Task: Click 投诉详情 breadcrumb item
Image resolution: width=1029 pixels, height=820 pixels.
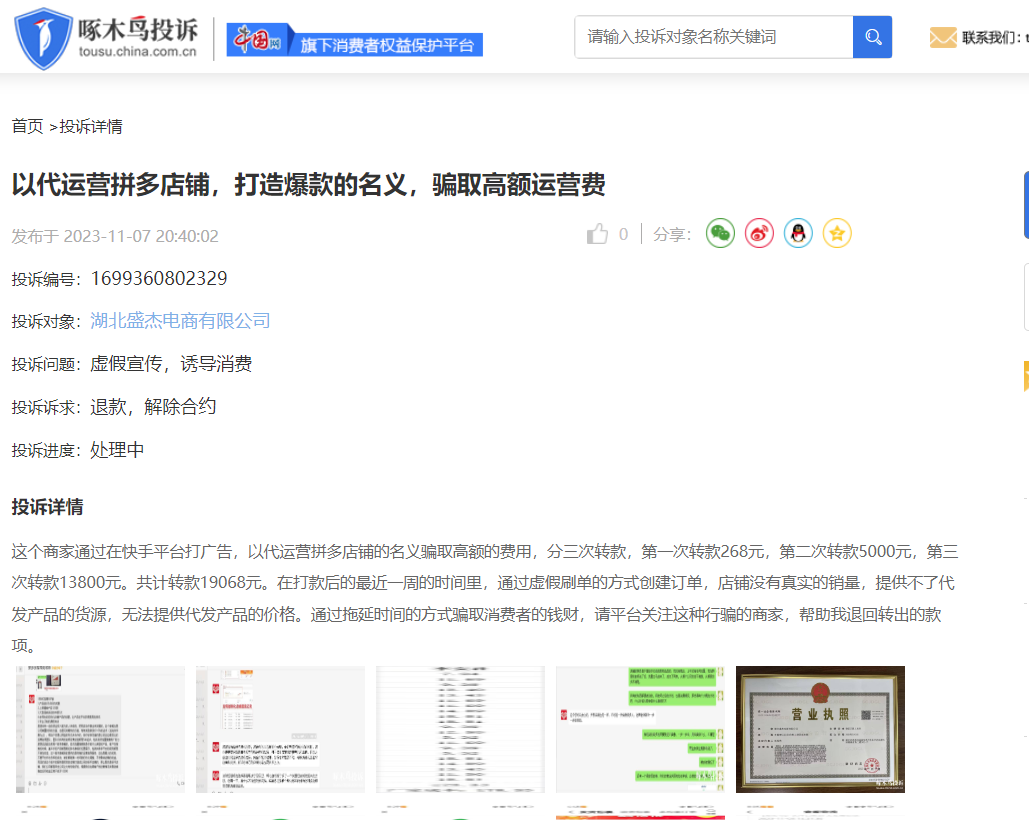Action: pyautogui.click(x=91, y=126)
